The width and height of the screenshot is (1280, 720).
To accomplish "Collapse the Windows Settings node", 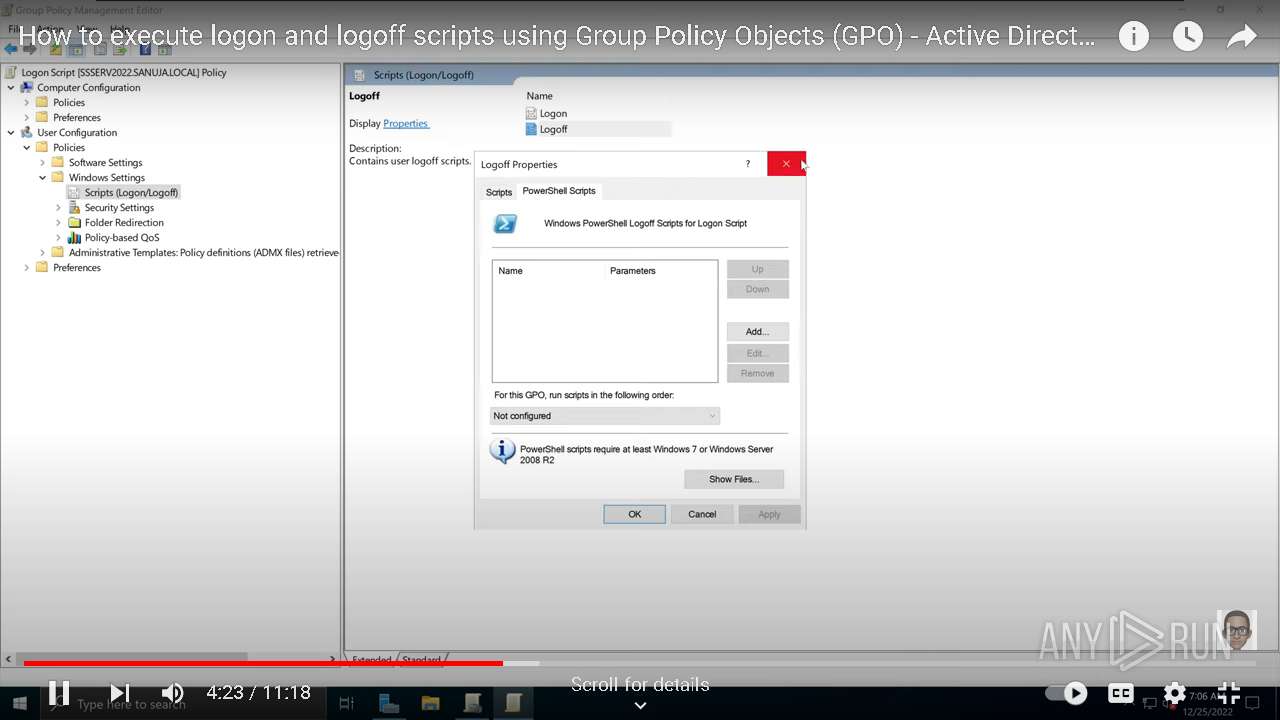I will (x=43, y=177).
